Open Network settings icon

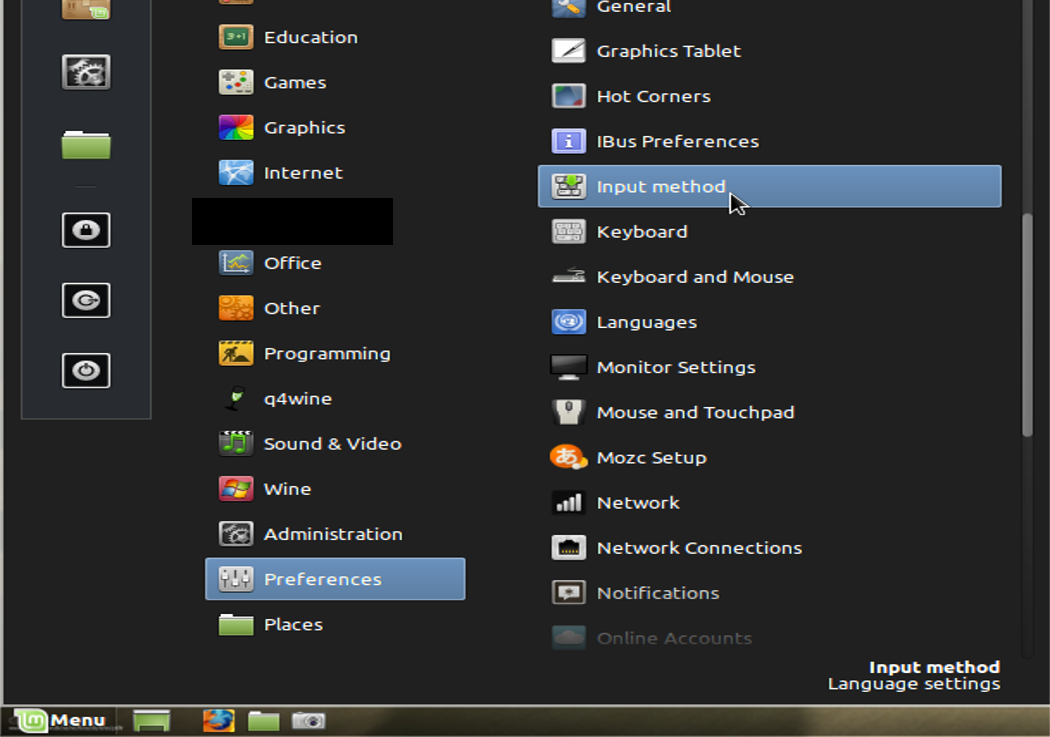[569, 503]
